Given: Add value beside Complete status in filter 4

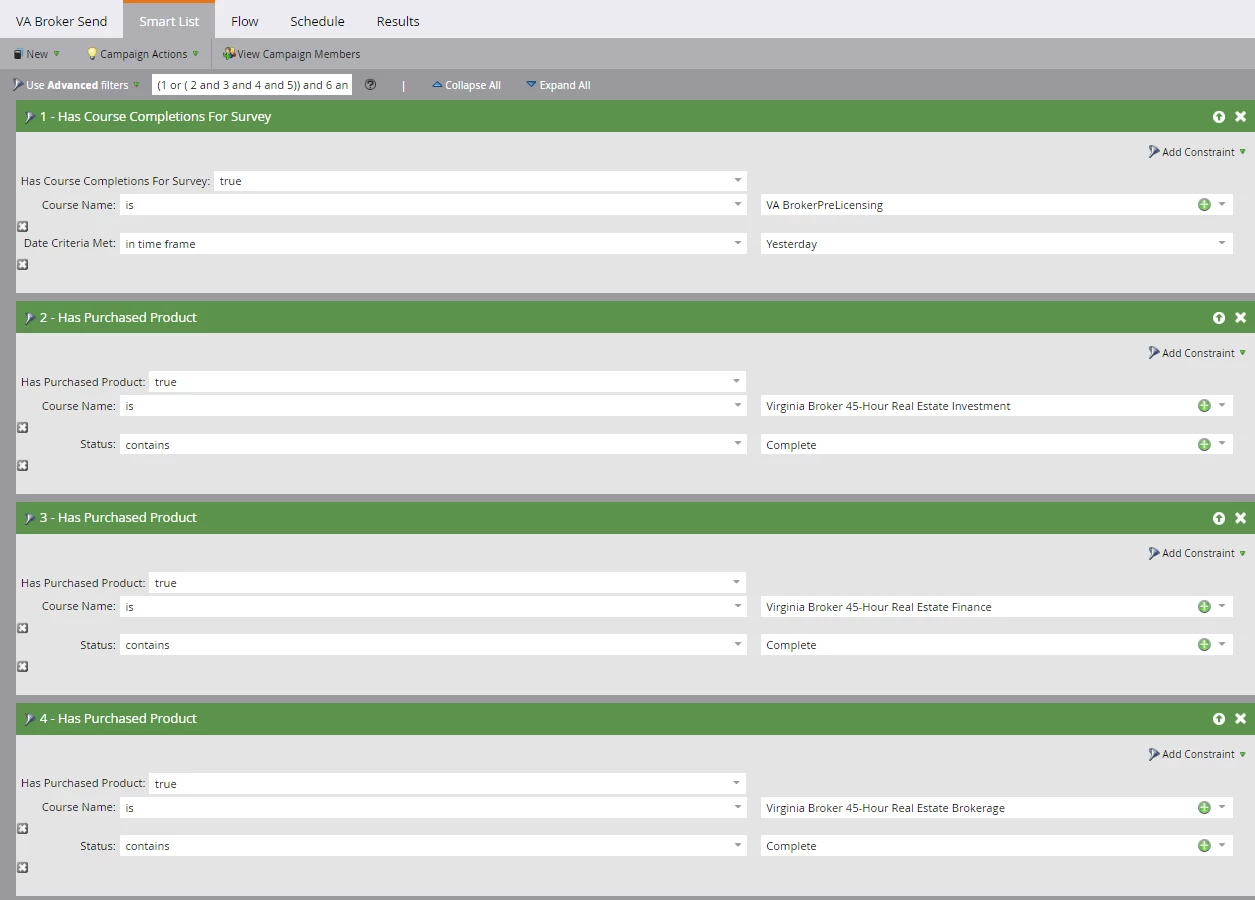Looking at the screenshot, I should pyautogui.click(x=1204, y=846).
